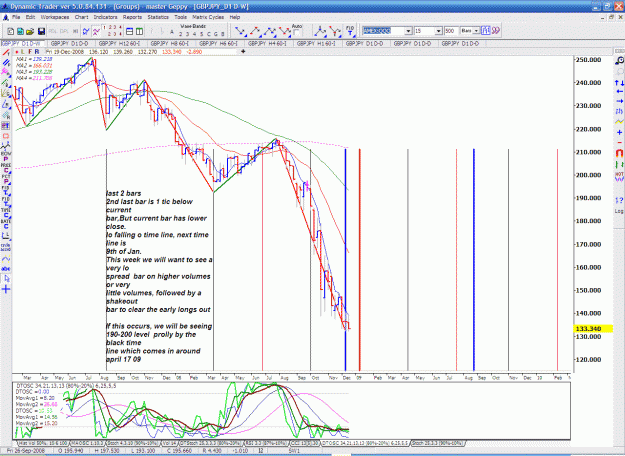625x456 pixels.
Task: Select the blue parallel lines tool
Action: [6, 63]
